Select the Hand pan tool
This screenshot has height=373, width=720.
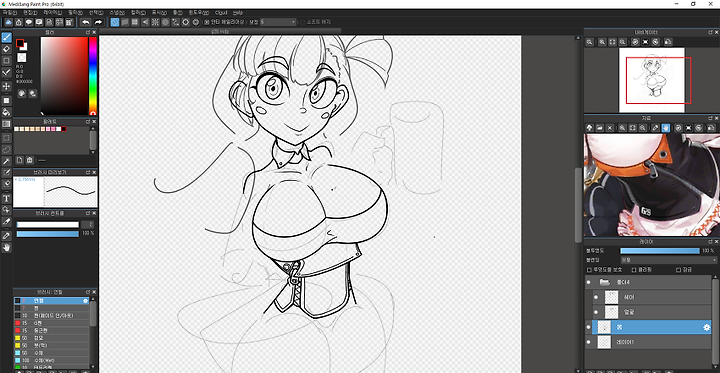[x=6, y=248]
